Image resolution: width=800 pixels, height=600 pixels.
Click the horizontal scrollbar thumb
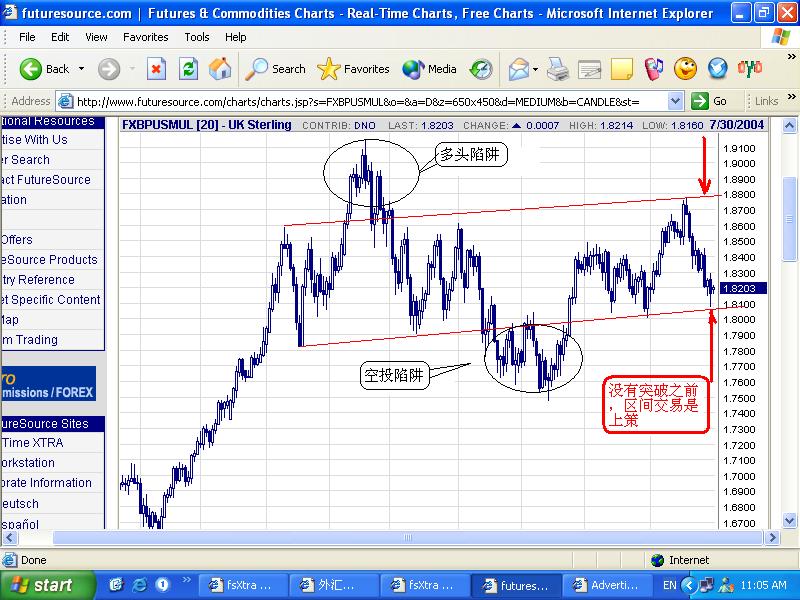[x=407, y=537]
